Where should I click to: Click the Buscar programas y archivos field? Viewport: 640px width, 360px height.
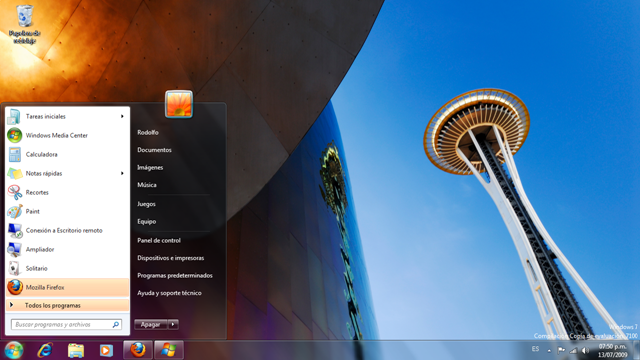point(66,324)
